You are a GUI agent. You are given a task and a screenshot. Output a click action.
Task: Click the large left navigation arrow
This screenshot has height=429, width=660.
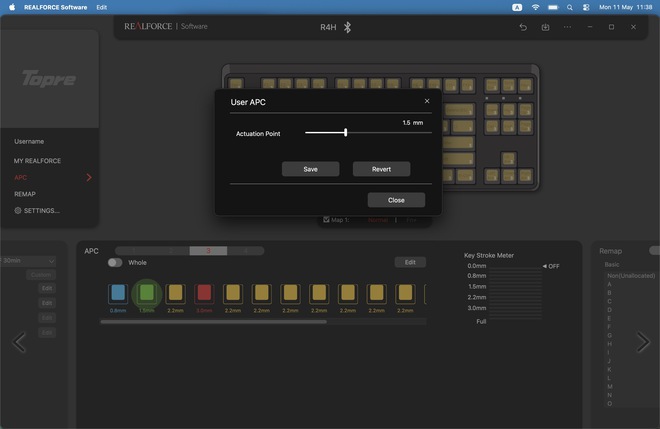[x=19, y=341]
